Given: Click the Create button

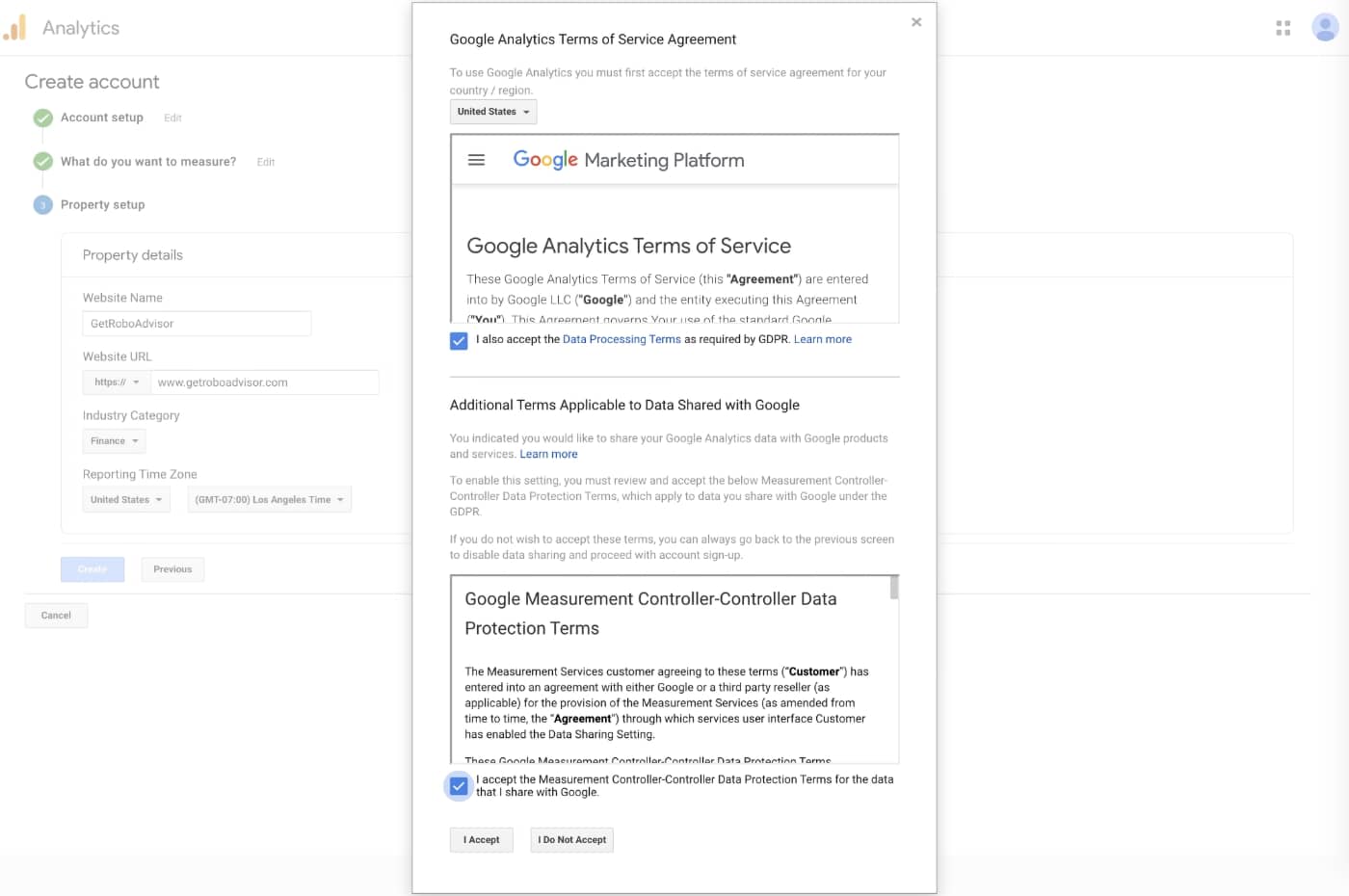Looking at the screenshot, I should click(93, 569).
